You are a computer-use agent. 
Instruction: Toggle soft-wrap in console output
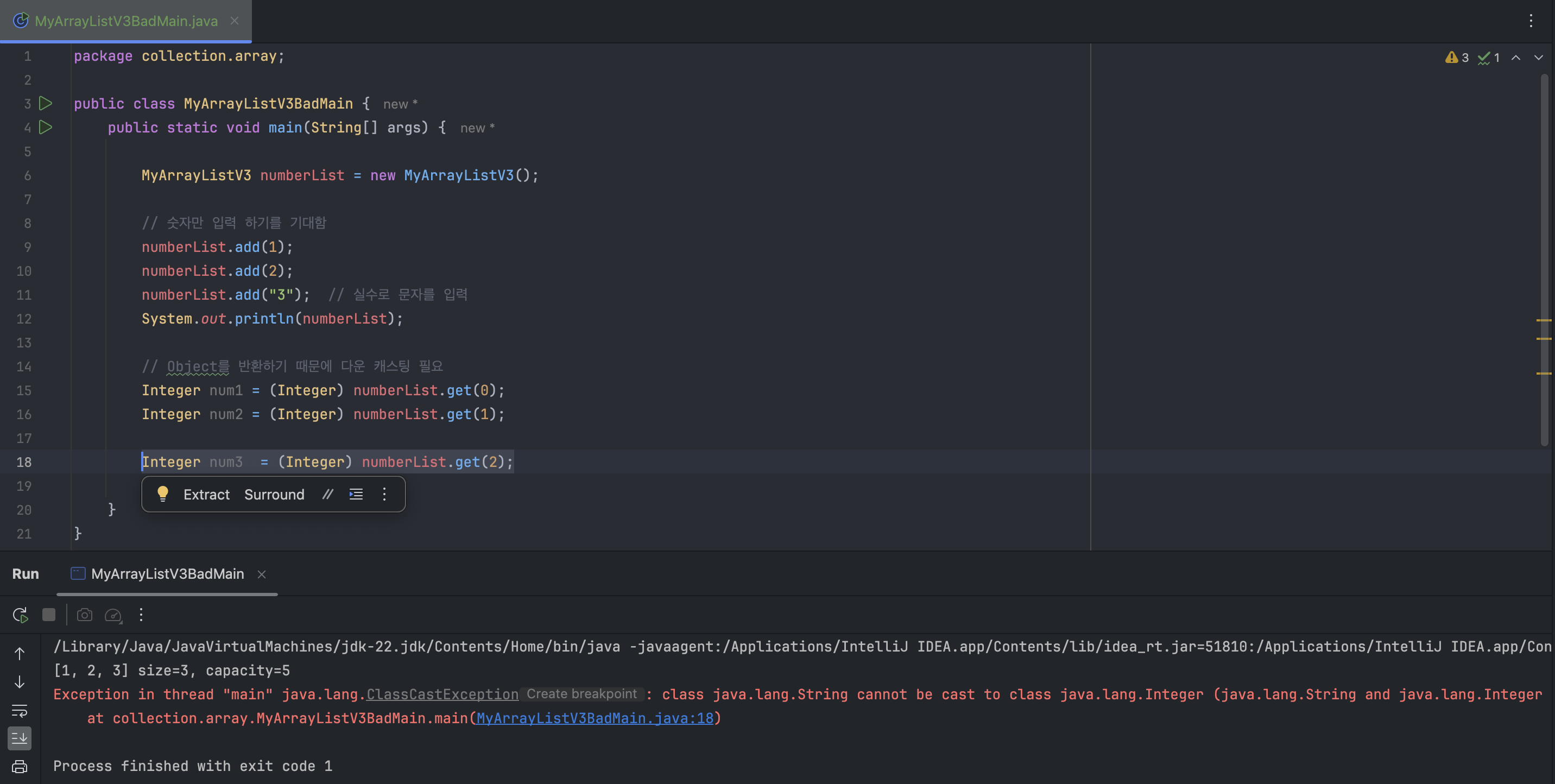[x=20, y=710]
